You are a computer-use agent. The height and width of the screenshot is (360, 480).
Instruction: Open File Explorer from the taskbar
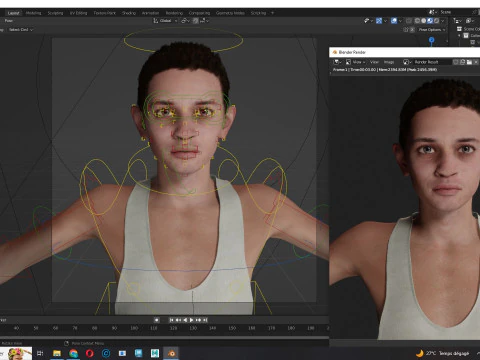click(x=57, y=353)
